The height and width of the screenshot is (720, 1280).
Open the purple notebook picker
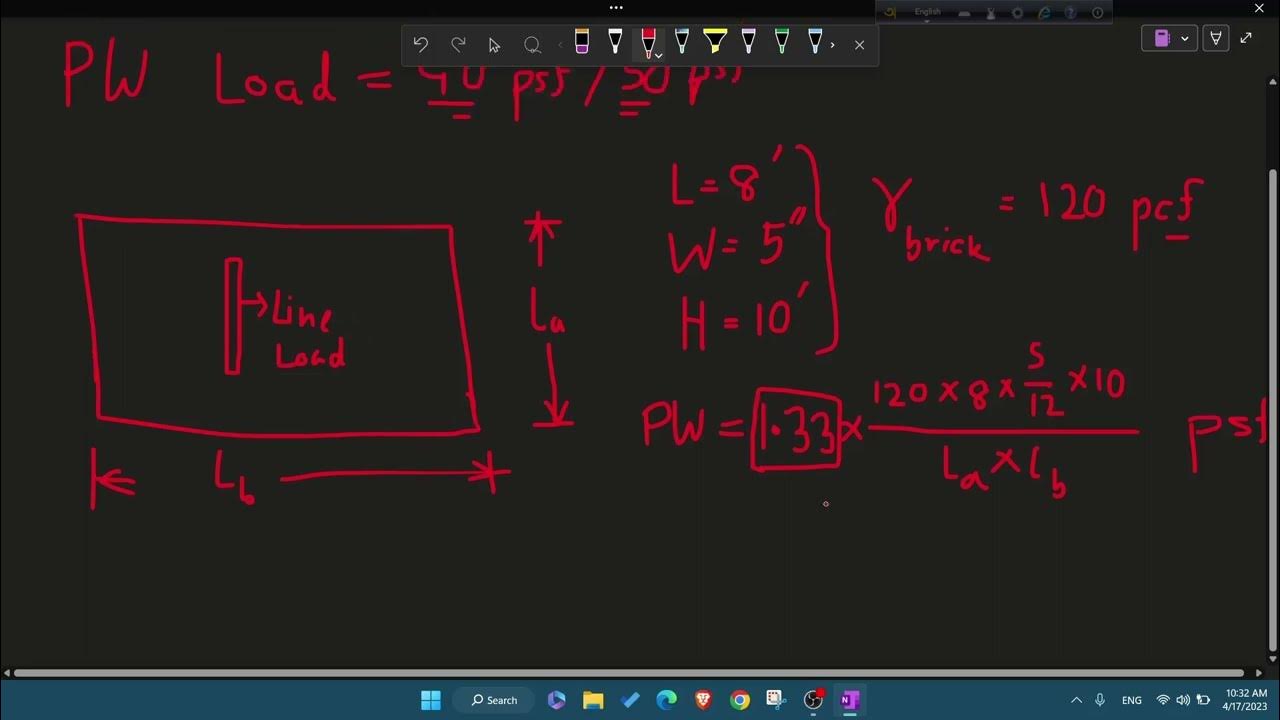click(1162, 38)
